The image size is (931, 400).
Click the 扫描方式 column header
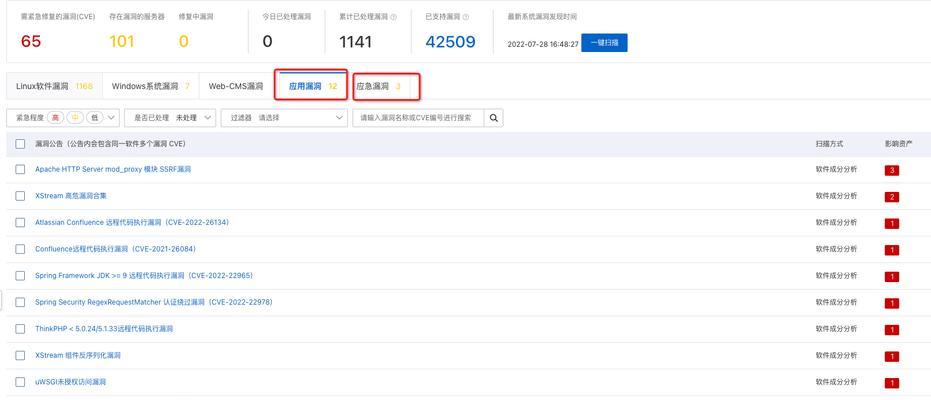coord(829,144)
